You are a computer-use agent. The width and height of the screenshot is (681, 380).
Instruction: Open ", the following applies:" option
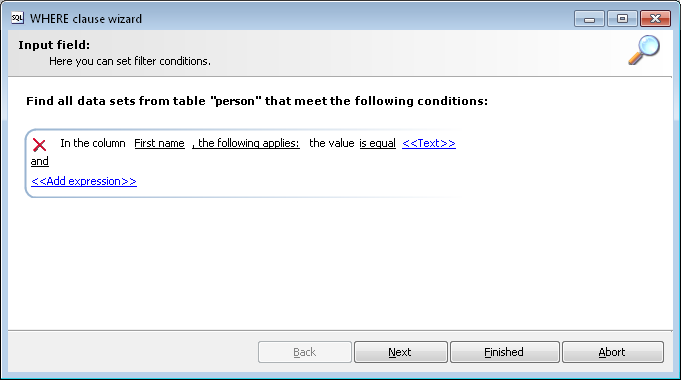pyautogui.click(x=246, y=143)
